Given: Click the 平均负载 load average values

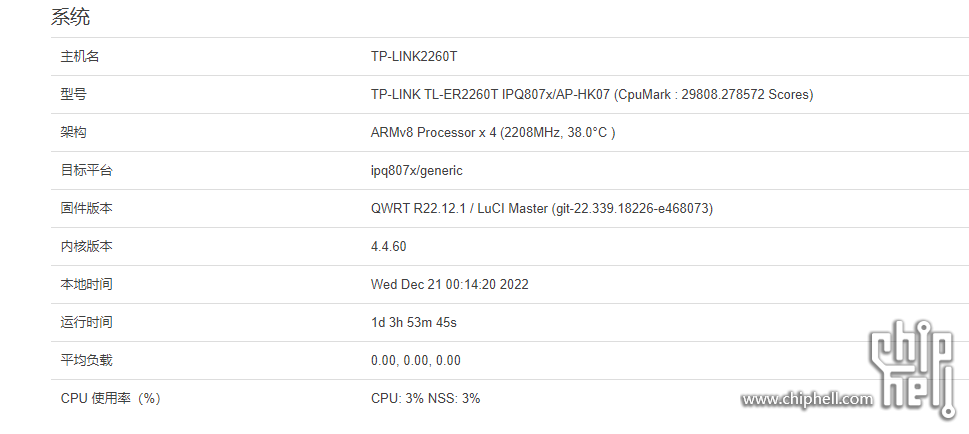Looking at the screenshot, I should pos(416,360).
